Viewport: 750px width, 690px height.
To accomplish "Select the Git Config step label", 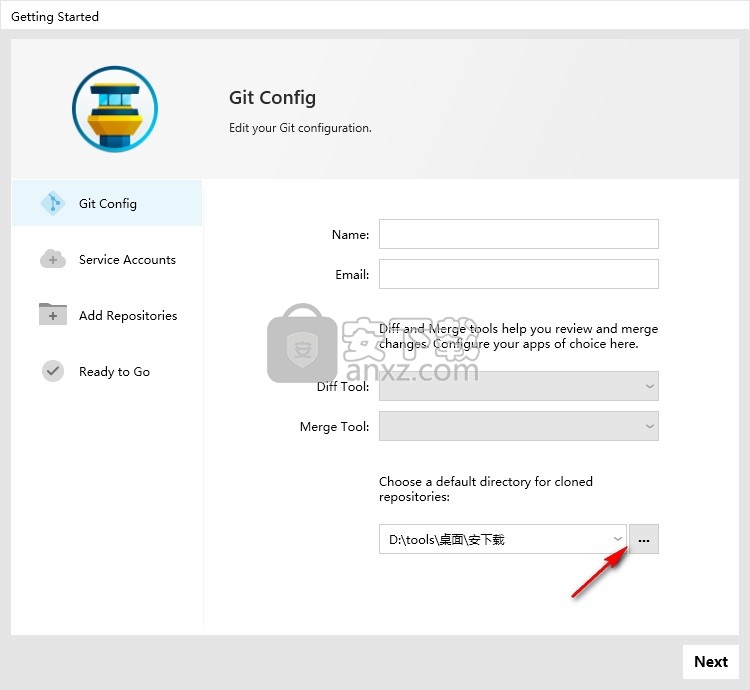I will [108, 204].
